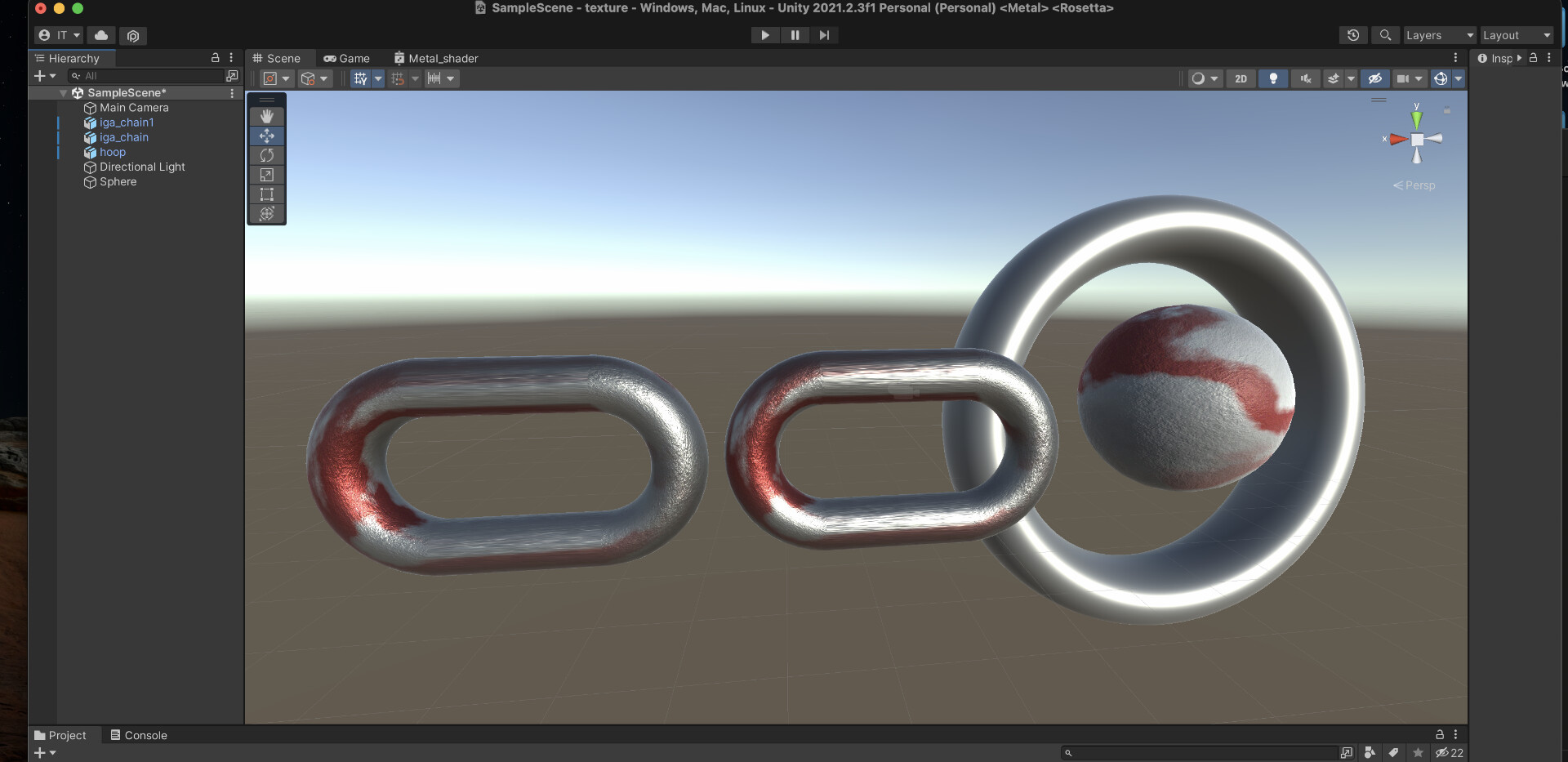This screenshot has height=762, width=1568.
Task: Select iga_chain1 in the Hierarchy
Action: (127, 123)
